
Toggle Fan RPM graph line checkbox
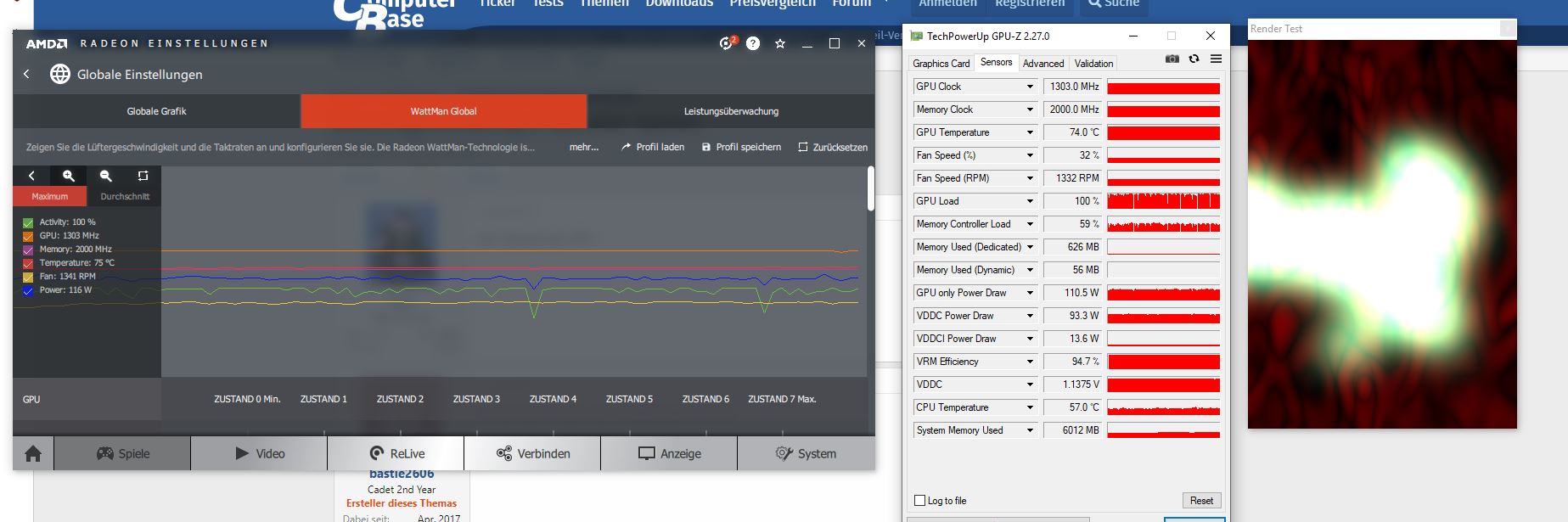point(28,277)
